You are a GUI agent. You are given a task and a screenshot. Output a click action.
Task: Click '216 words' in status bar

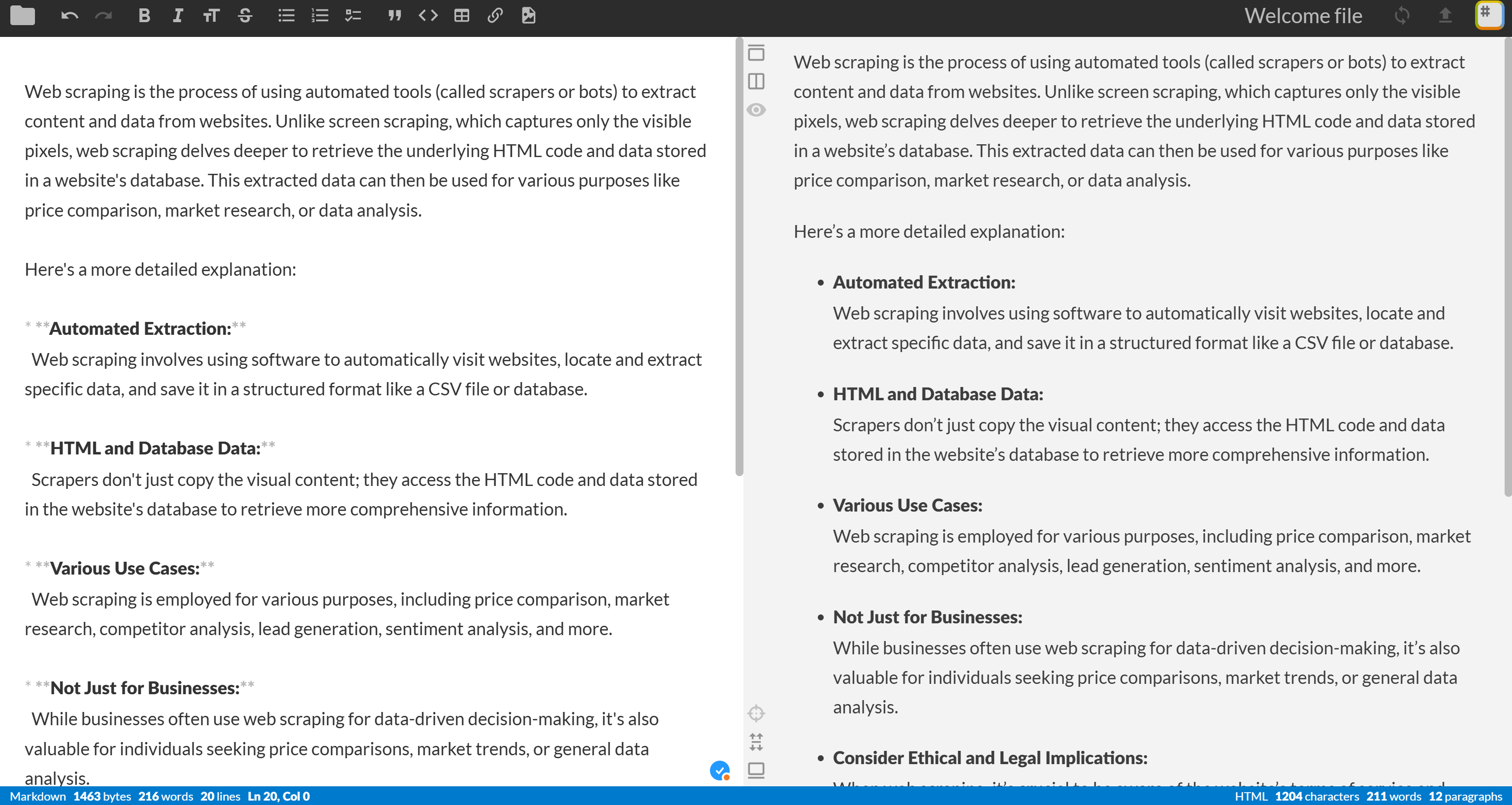165,796
